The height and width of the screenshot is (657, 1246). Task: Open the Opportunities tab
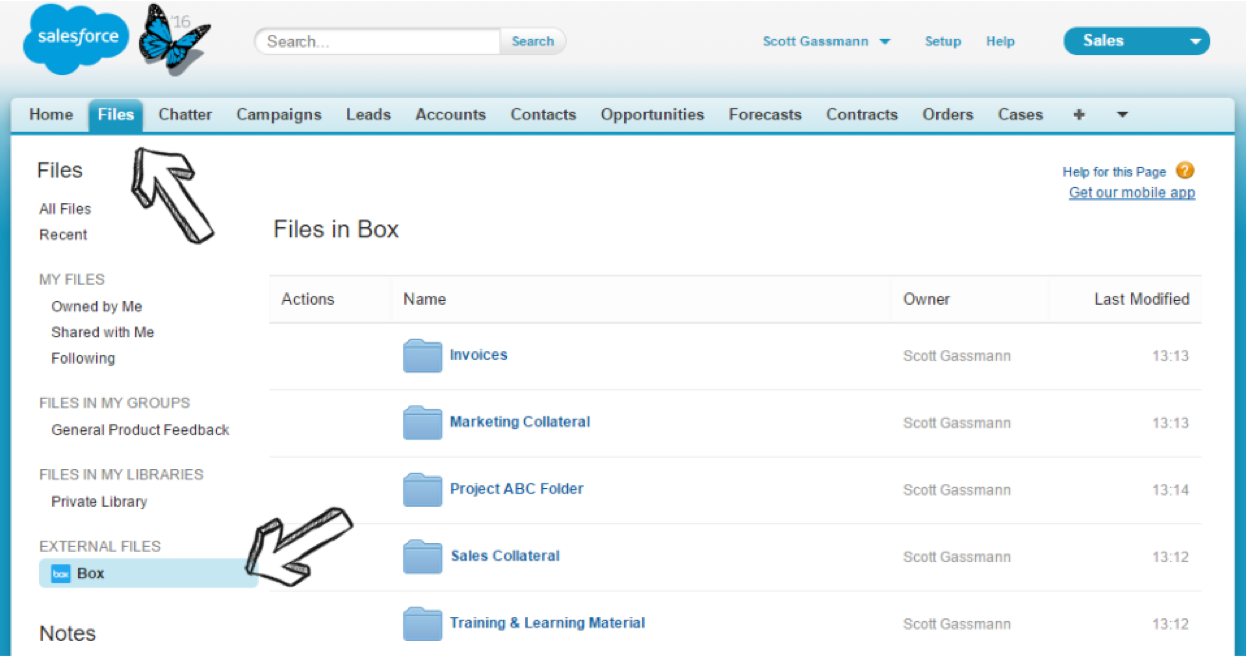652,115
